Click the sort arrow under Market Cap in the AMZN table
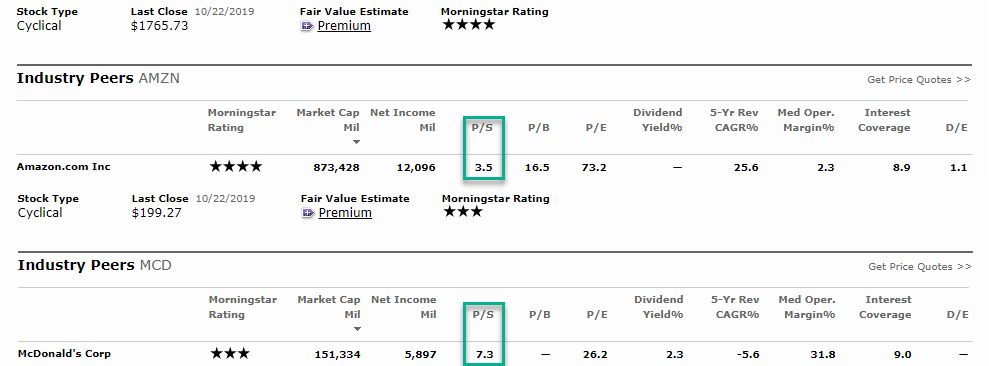Viewport: 989px width, 366px height. 356,142
